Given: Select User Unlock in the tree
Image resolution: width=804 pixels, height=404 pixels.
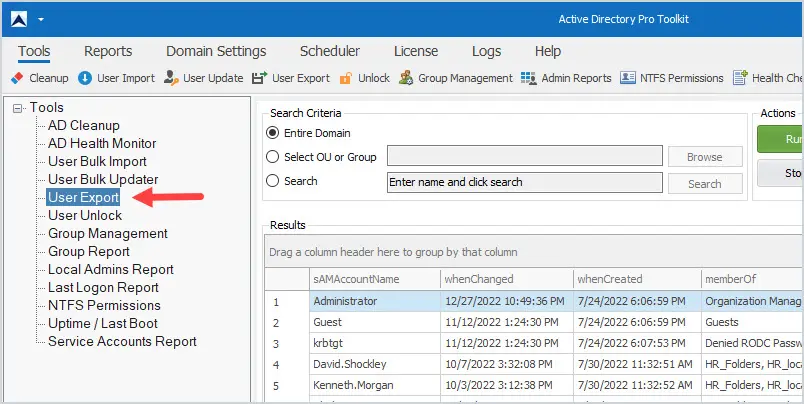Looking at the screenshot, I should 85,215.
